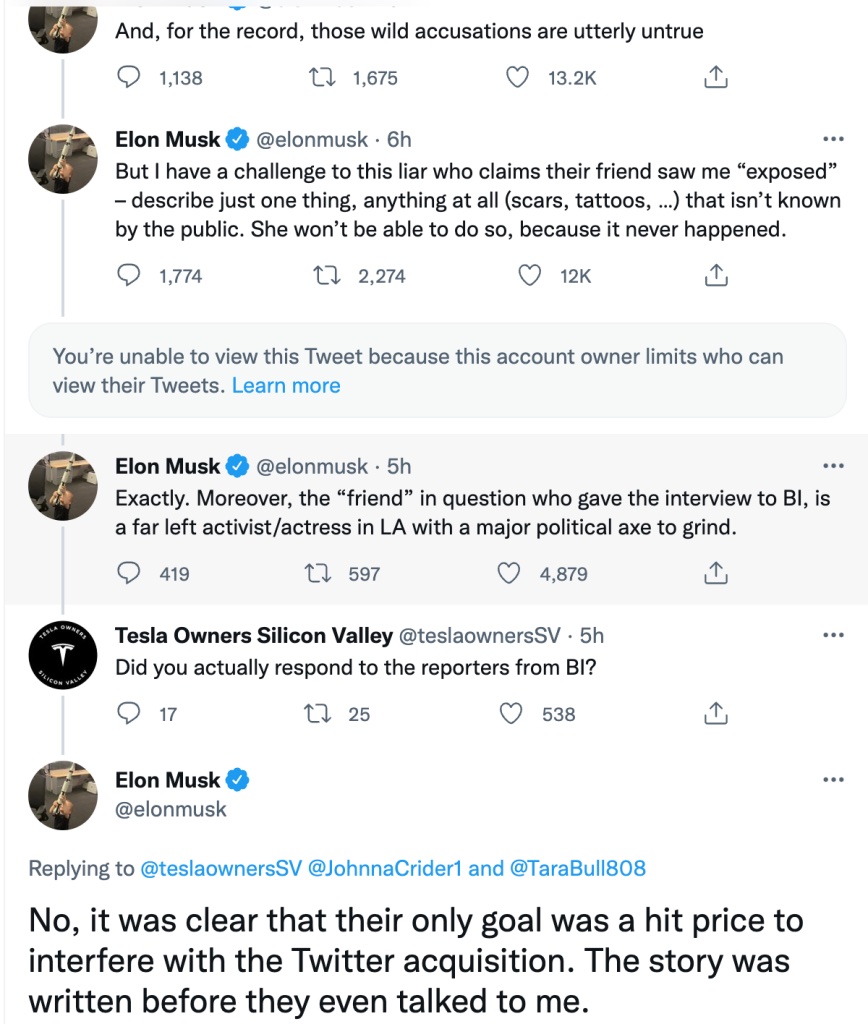Viewport: 868px width, 1024px height.
Task: Reply to the tweet with 1,774 comments
Action: pos(129,275)
